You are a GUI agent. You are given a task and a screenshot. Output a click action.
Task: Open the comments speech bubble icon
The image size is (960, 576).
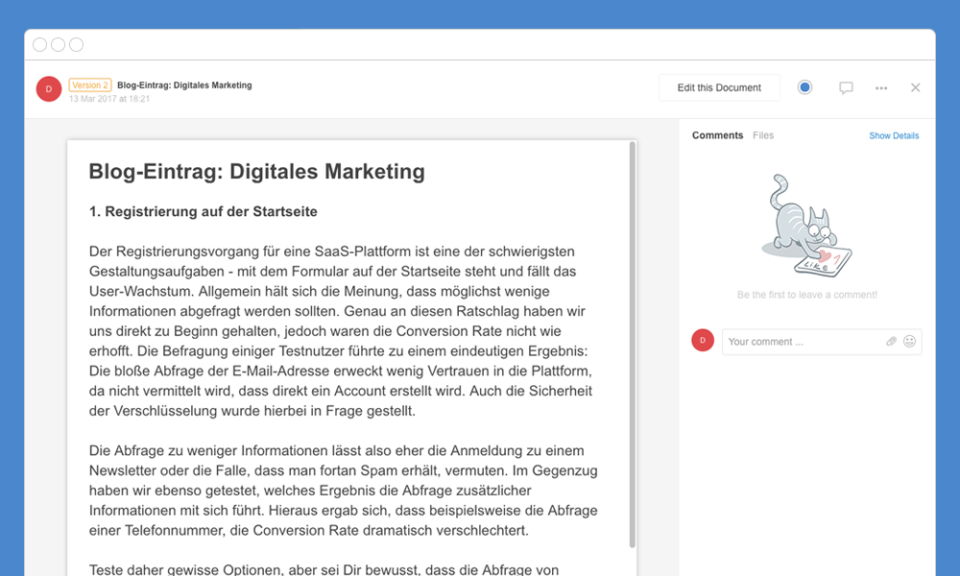(846, 88)
